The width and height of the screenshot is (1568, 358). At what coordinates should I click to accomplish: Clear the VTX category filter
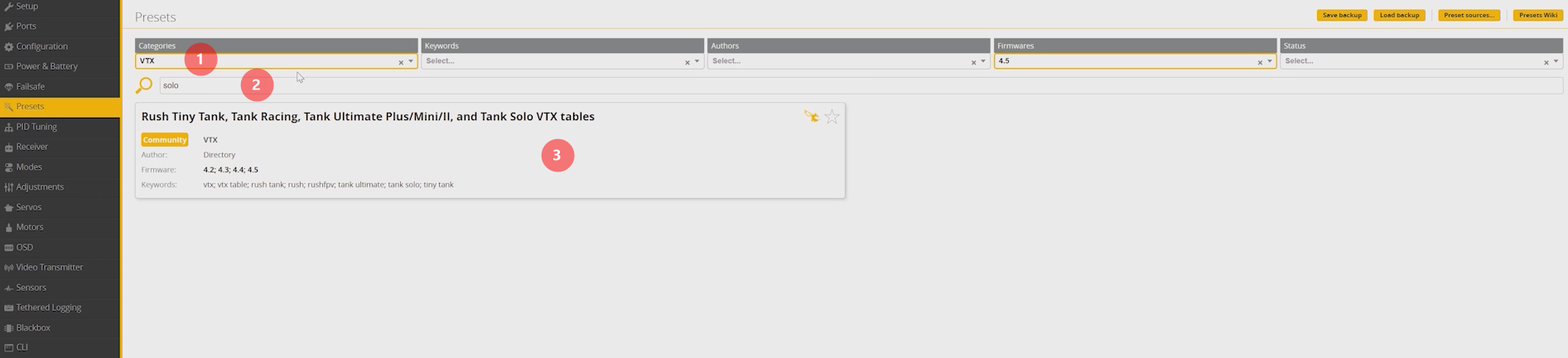(x=401, y=62)
